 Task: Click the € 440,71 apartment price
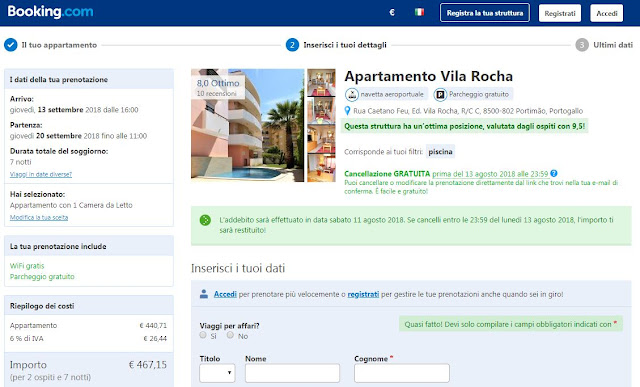click(153, 325)
